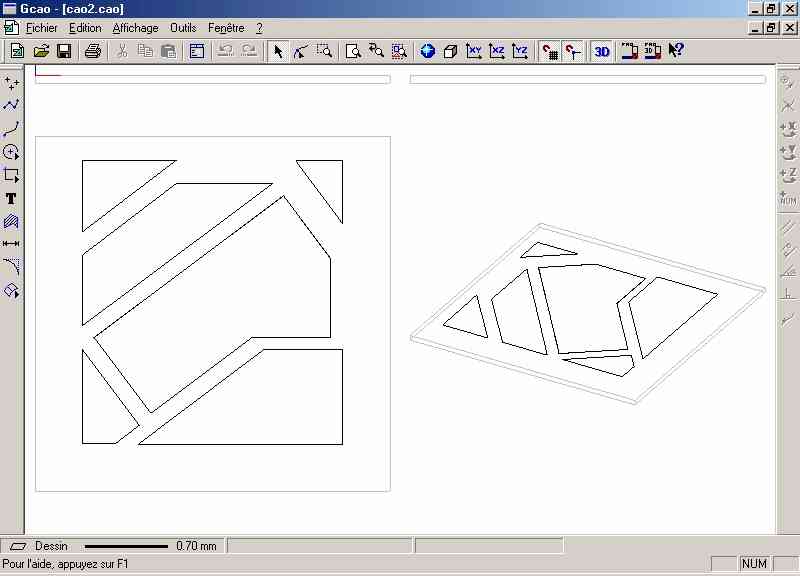
Task: Toggle magnet snap to grid
Action: (x=549, y=51)
